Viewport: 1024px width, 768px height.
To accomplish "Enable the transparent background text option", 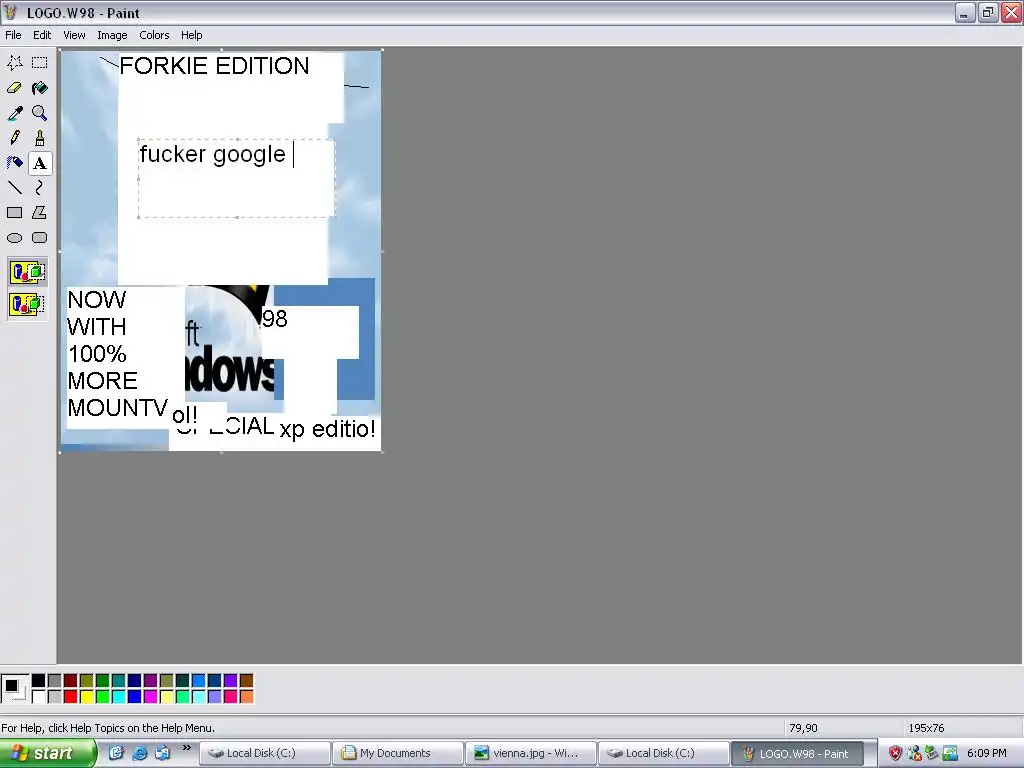I will click(x=27, y=304).
